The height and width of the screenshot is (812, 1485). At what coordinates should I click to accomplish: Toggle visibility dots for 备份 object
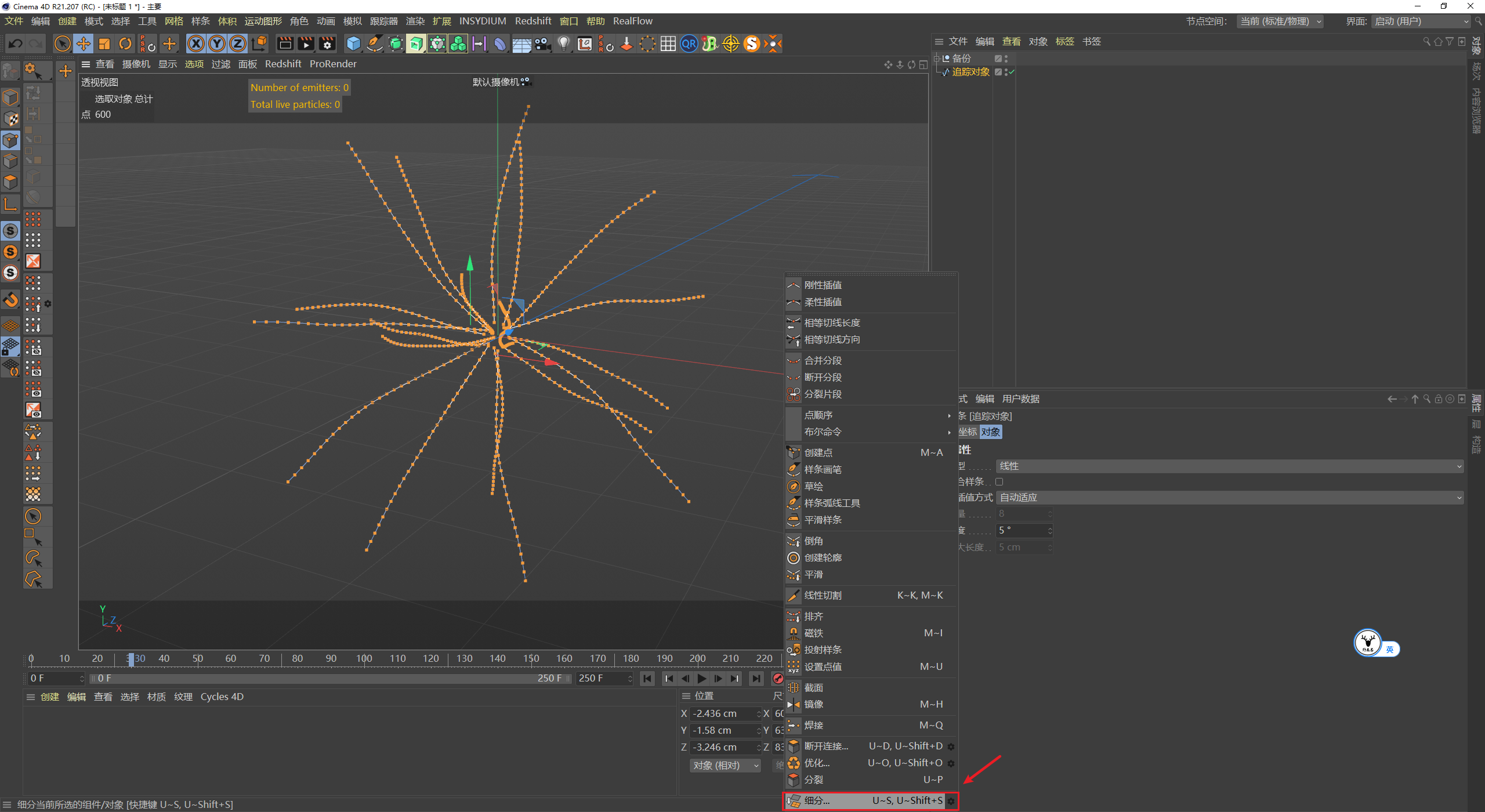click(1006, 59)
